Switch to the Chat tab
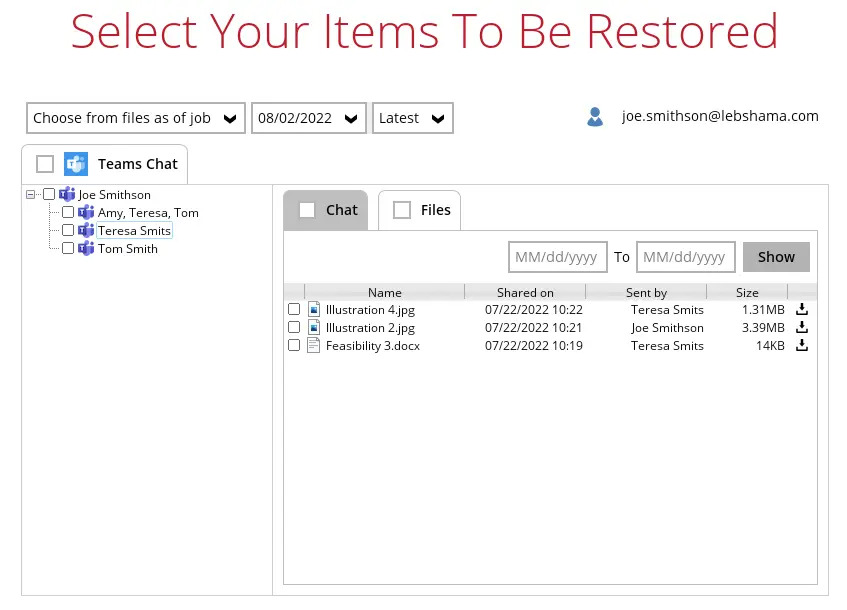Screen dimensions: 847x610 [x=326, y=210]
